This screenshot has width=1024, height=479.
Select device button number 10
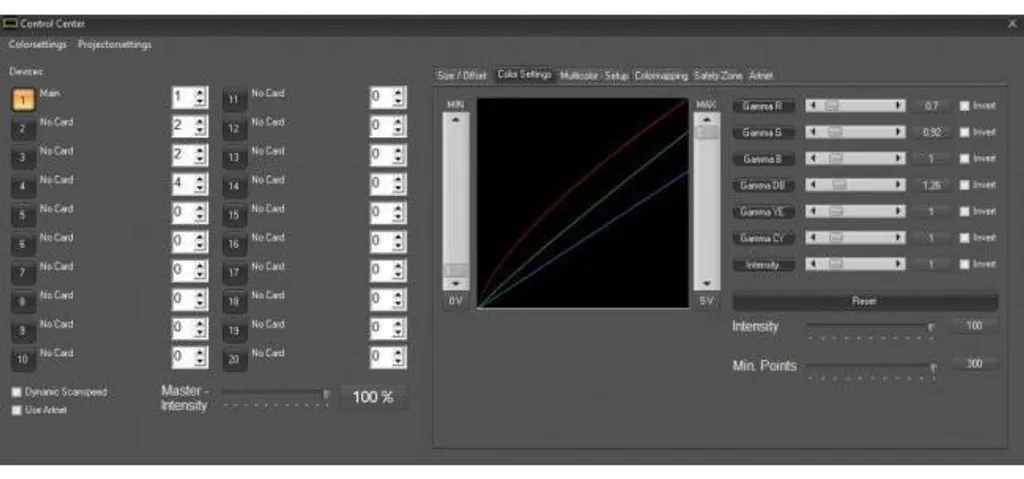(x=24, y=359)
